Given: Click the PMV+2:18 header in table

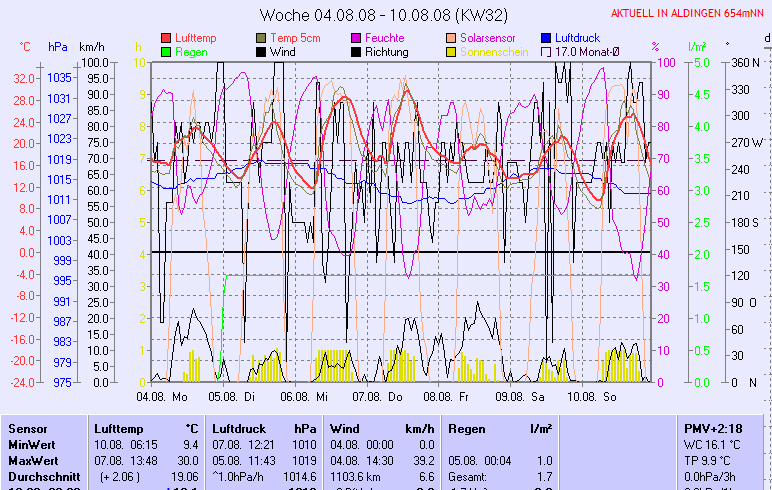Looking at the screenshot, I should [x=712, y=428].
